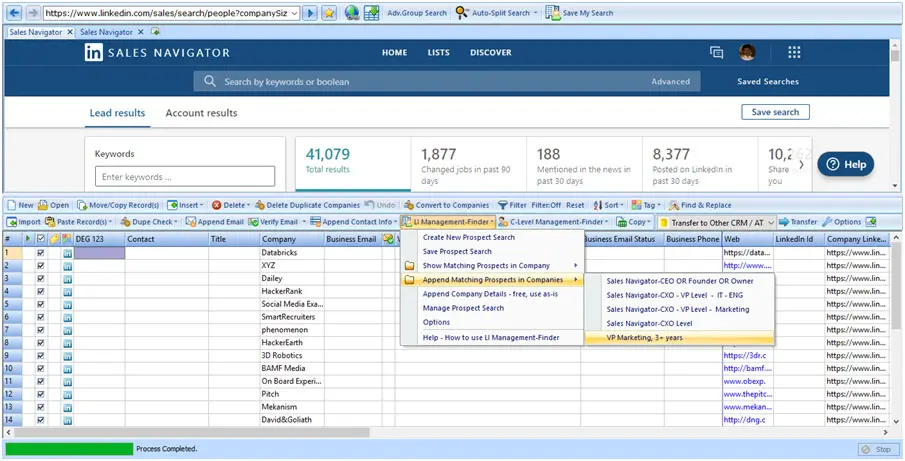Click the Enter keywords input field
This screenshot has width=905, height=461.
185,177
